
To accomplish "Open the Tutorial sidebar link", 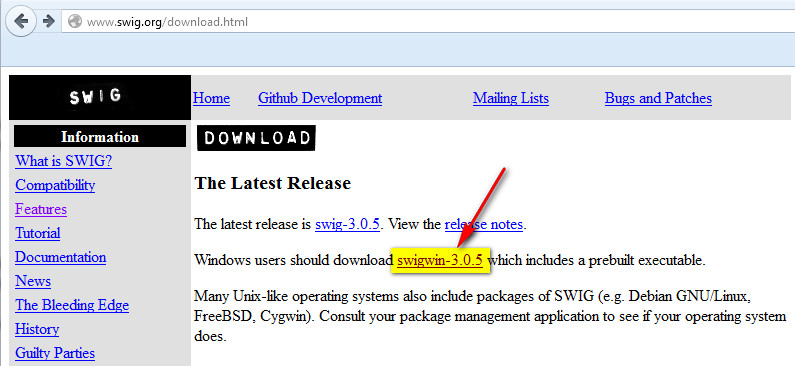I will click(x=38, y=233).
